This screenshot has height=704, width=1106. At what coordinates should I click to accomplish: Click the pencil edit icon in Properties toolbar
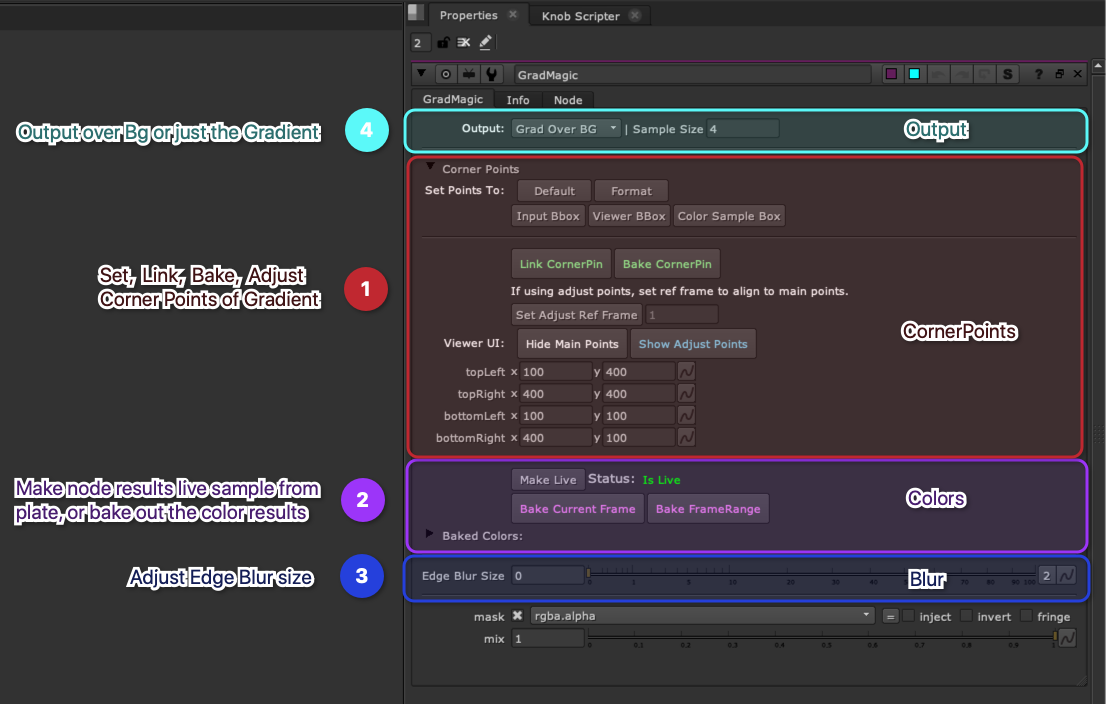[x=485, y=42]
